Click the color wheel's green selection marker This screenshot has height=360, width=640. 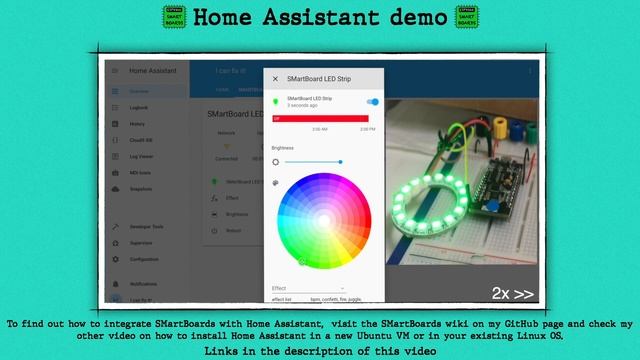click(302, 261)
